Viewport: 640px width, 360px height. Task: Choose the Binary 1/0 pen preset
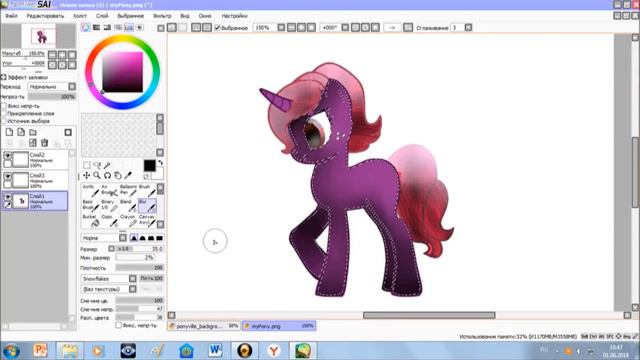tap(109, 206)
